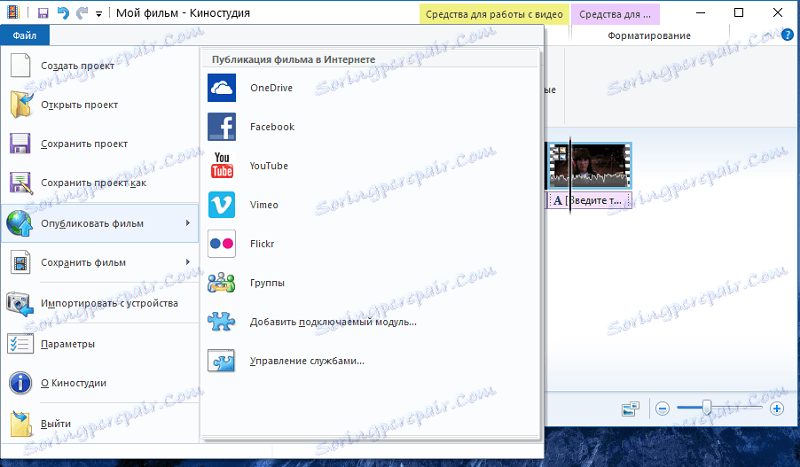Select the video clip thumbnail on storyboard
The image size is (800, 467).
[x=589, y=166]
